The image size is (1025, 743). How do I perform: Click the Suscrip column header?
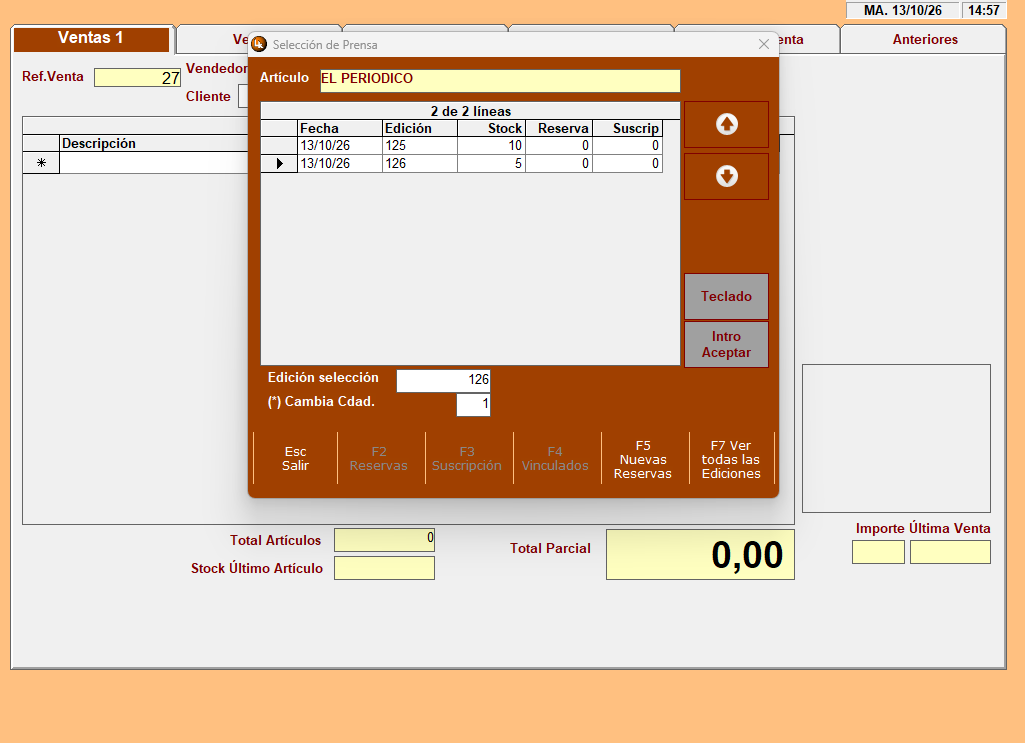pyautogui.click(x=628, y=128)
